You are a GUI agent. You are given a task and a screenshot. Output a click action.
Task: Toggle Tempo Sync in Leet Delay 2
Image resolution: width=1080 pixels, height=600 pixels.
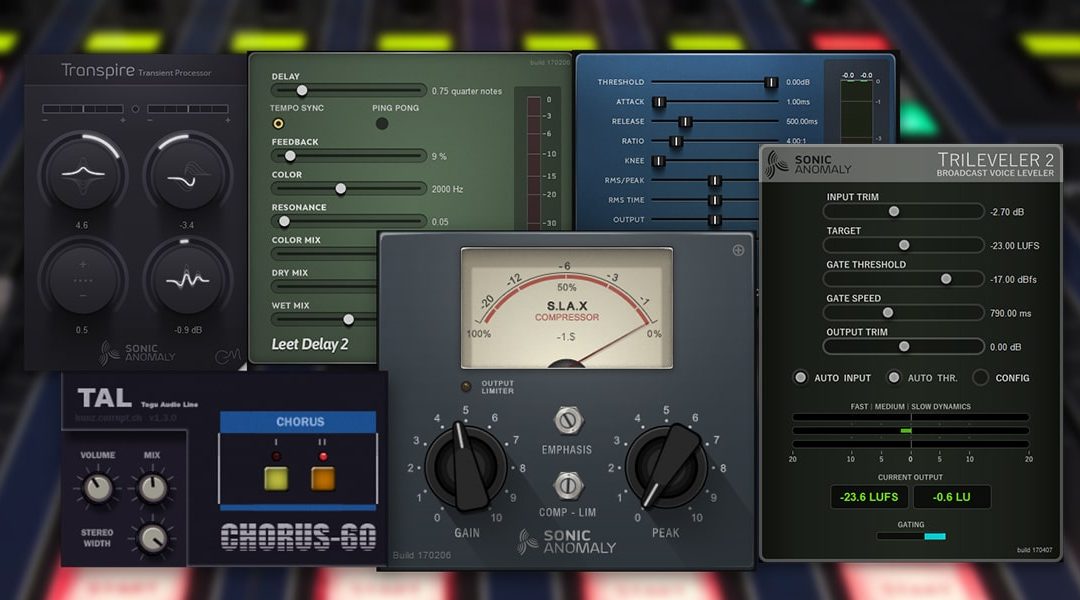278,124
